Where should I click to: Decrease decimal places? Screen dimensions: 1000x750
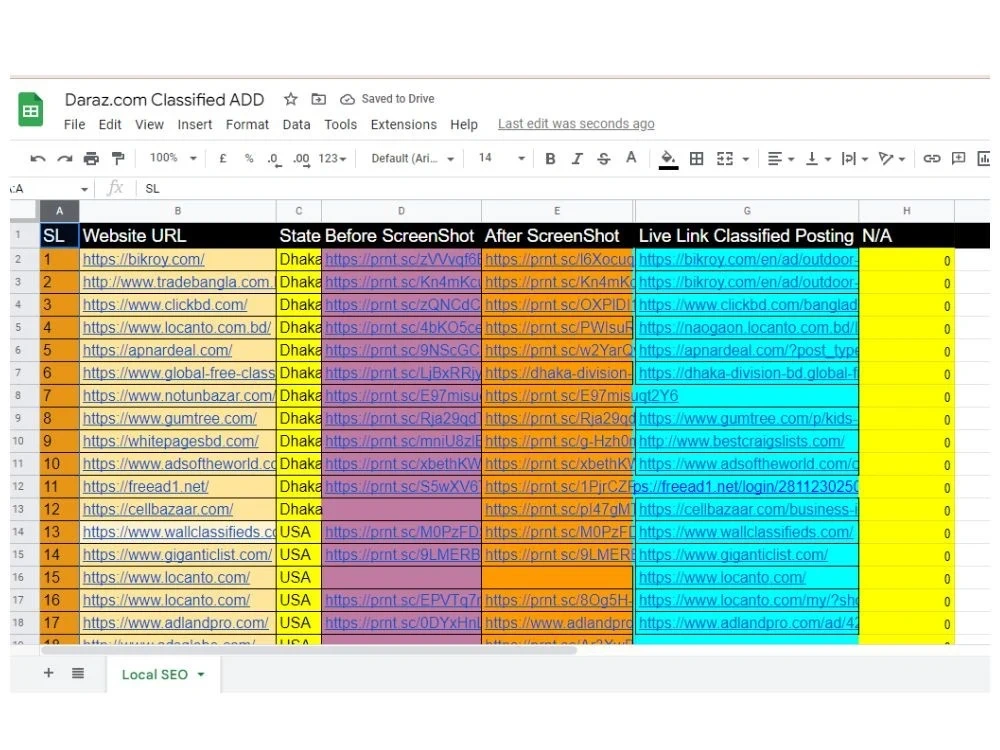coord(274,159)
